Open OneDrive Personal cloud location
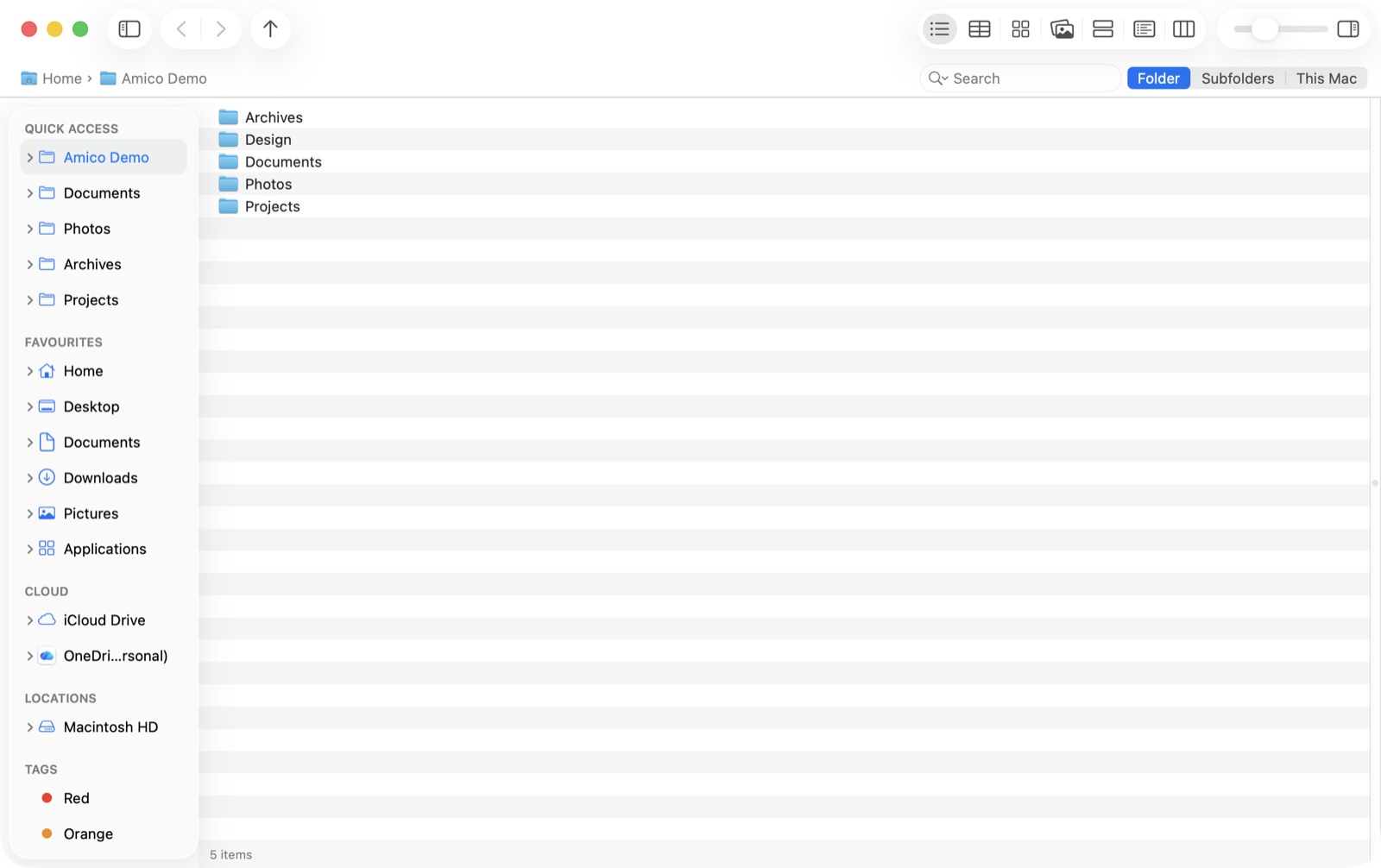 pos(104,656)
